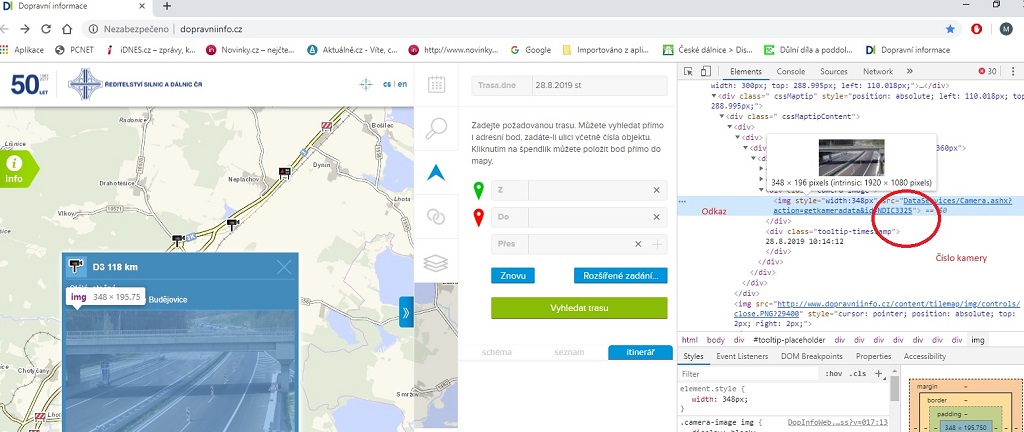Open the Event Listeners pane tab

[741, 356]
